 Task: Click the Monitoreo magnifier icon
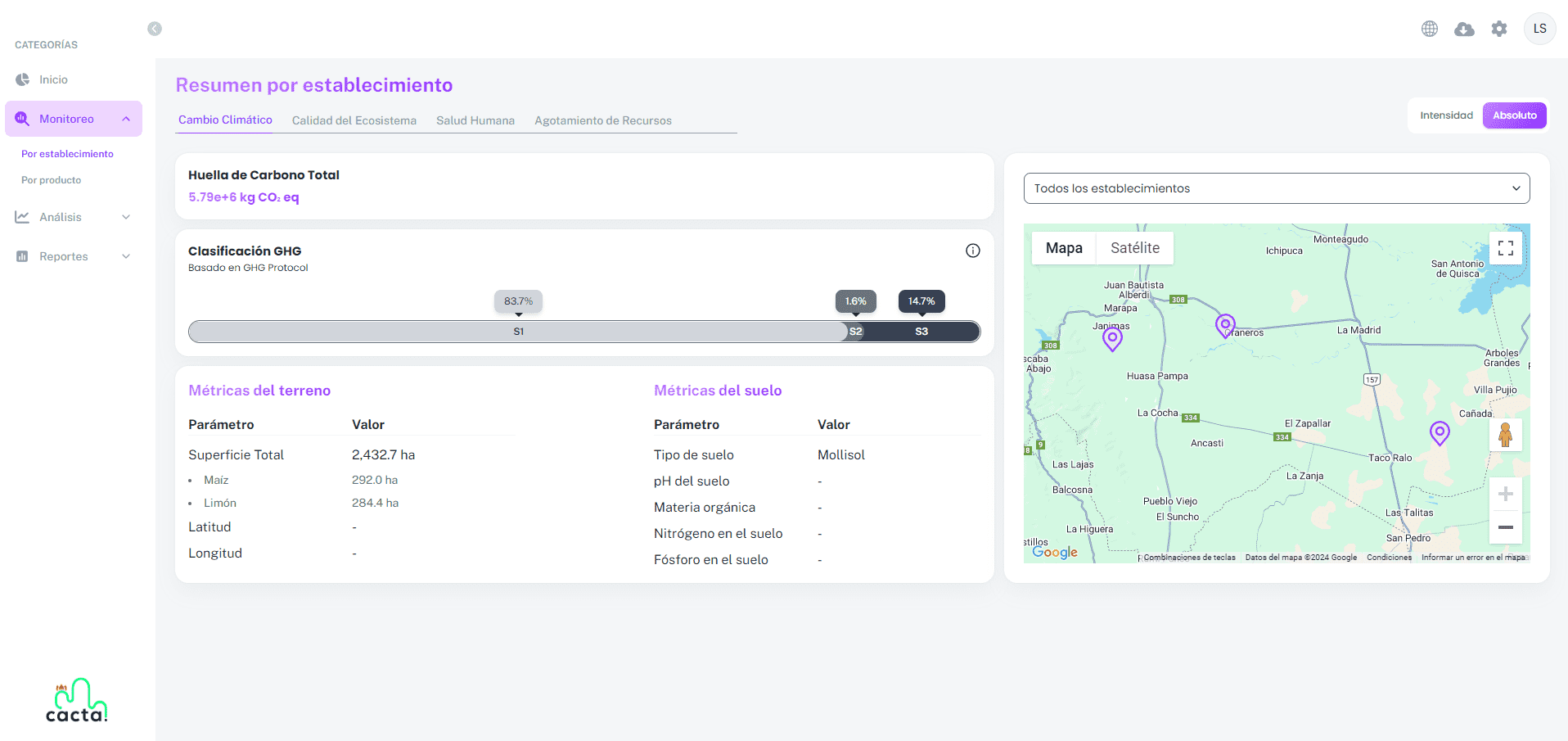click(x=22, y=119)
